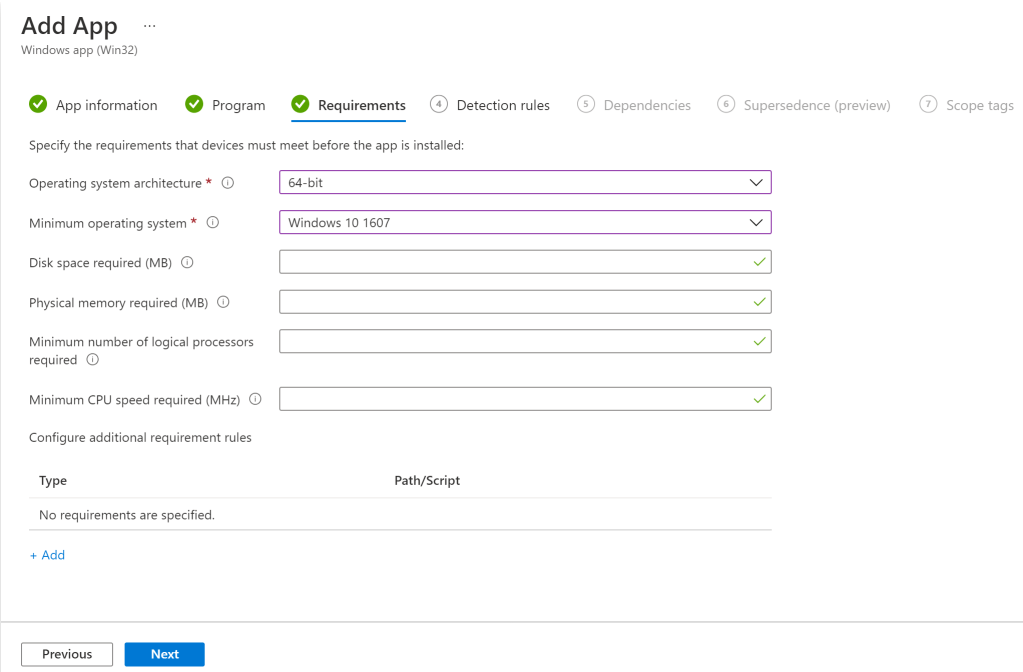Image resolution: width=1023 pixels, height=672 pixels.
Task: Click info icon for Minimum CPU speed
Action: [255, 400]
